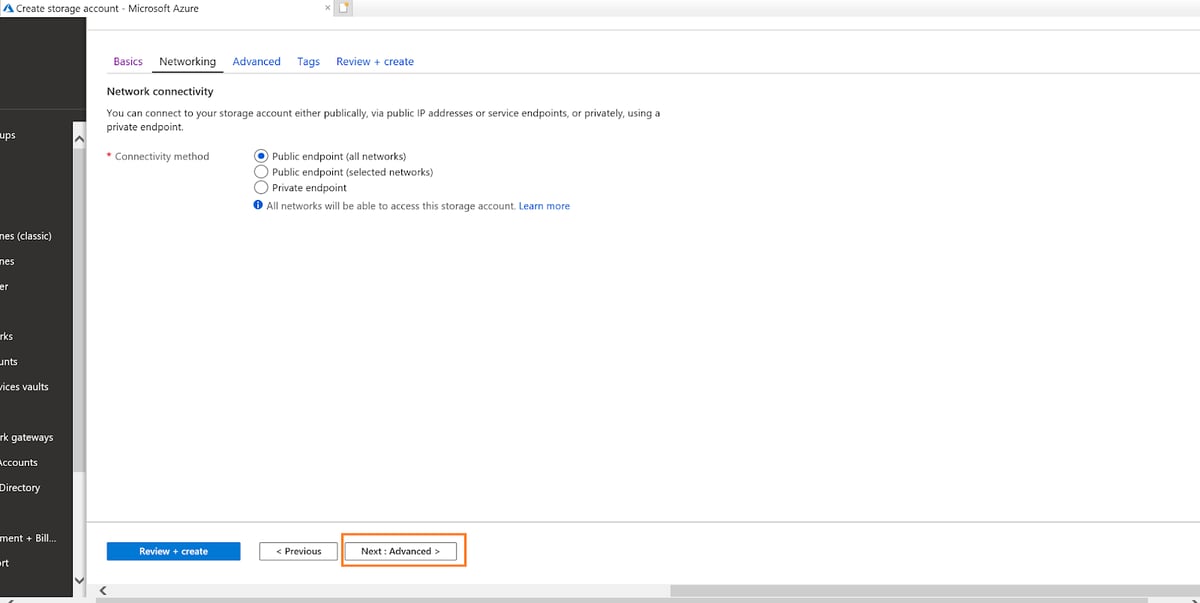
Task: Click the horizontal scrollbar thumb at bottom
Action: pyautogui.click(x=930, y=591)
